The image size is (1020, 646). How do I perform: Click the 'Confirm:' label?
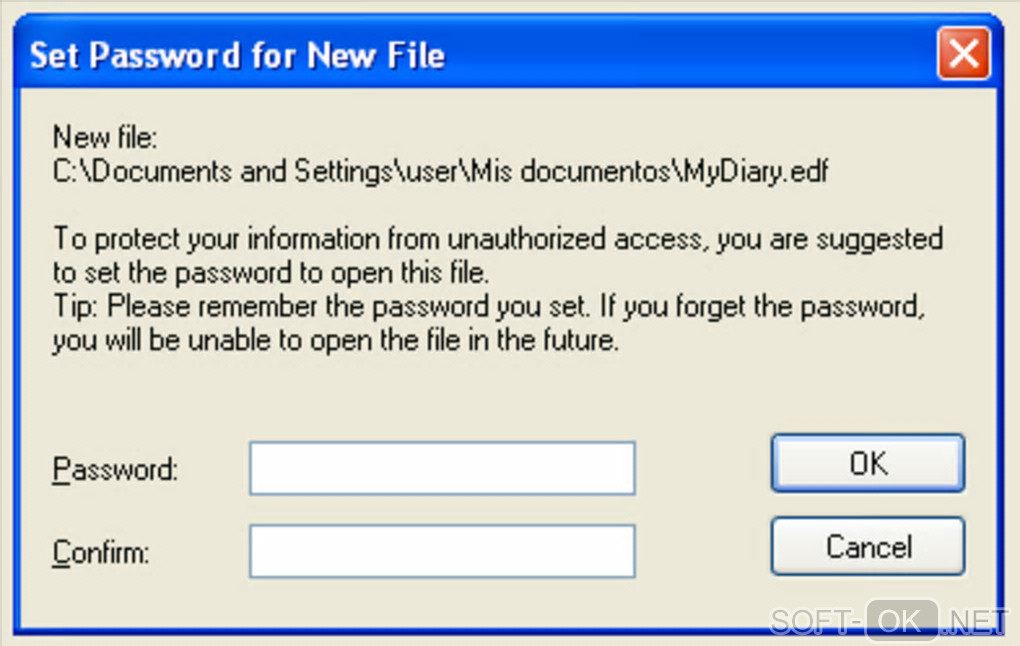click(x=101, y=552)
